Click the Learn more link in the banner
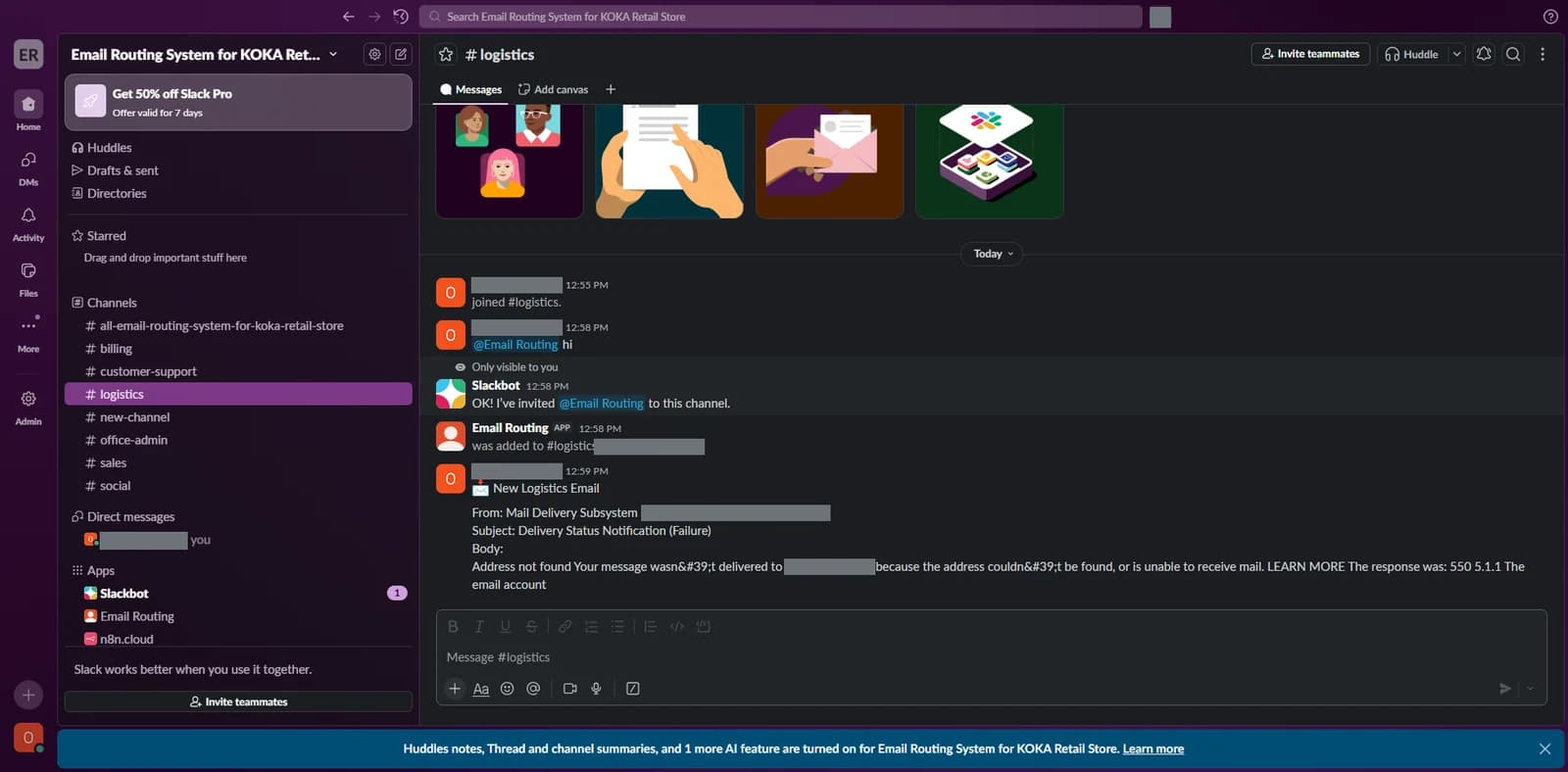 [x=1152, y=748]
